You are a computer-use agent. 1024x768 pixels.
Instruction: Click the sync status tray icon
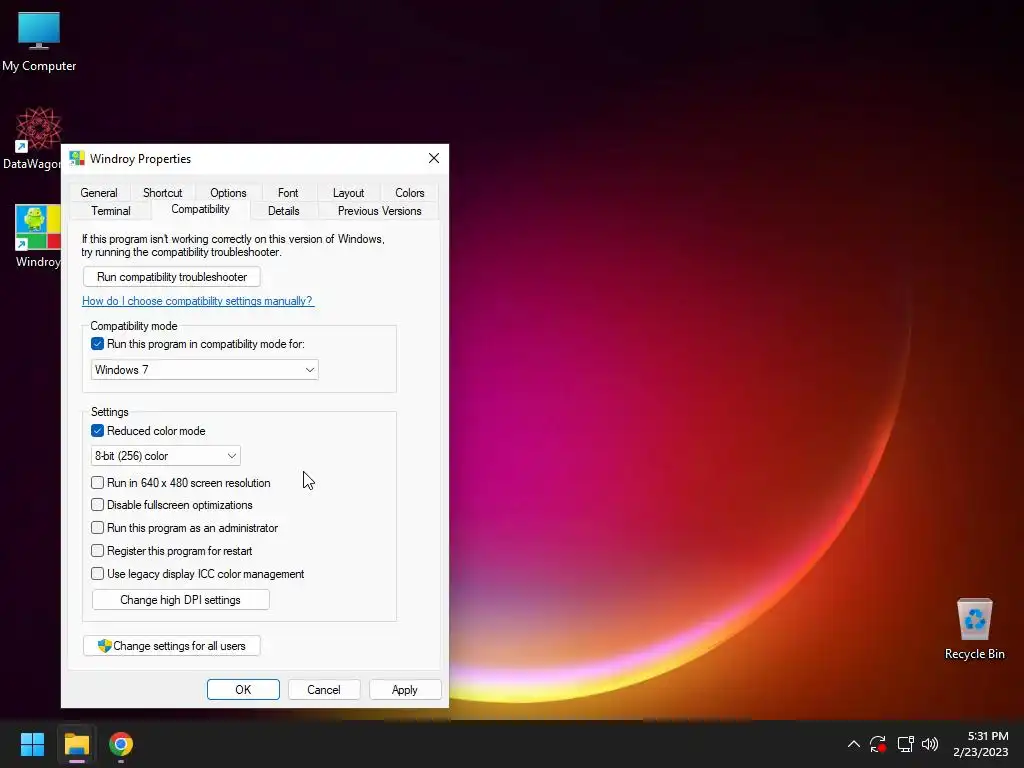tap(878, 744)
